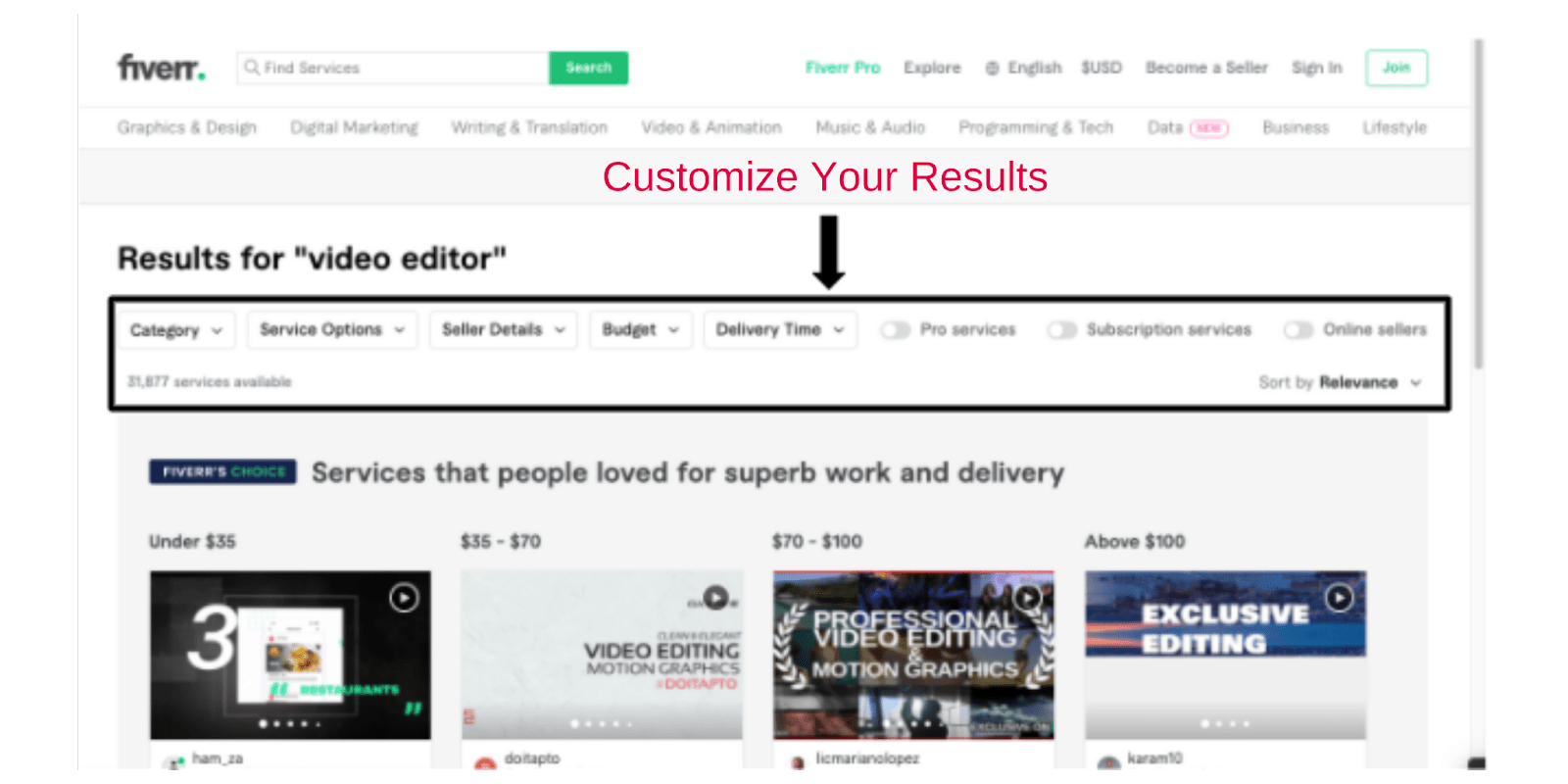
Task: Open the Exclusive Editing thumbnail
Action: pos(1225,655)
